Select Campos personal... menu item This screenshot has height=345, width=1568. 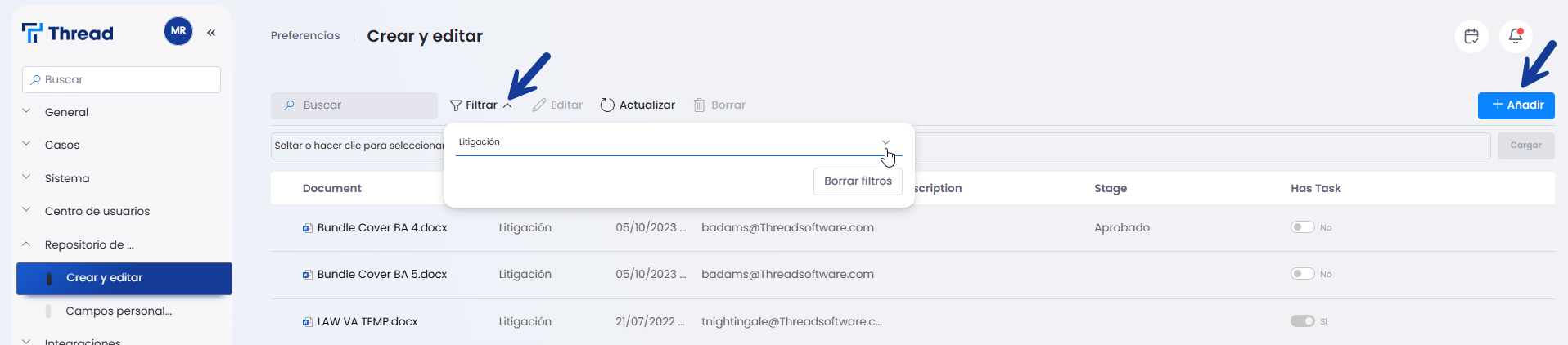(x=119, y=311)
